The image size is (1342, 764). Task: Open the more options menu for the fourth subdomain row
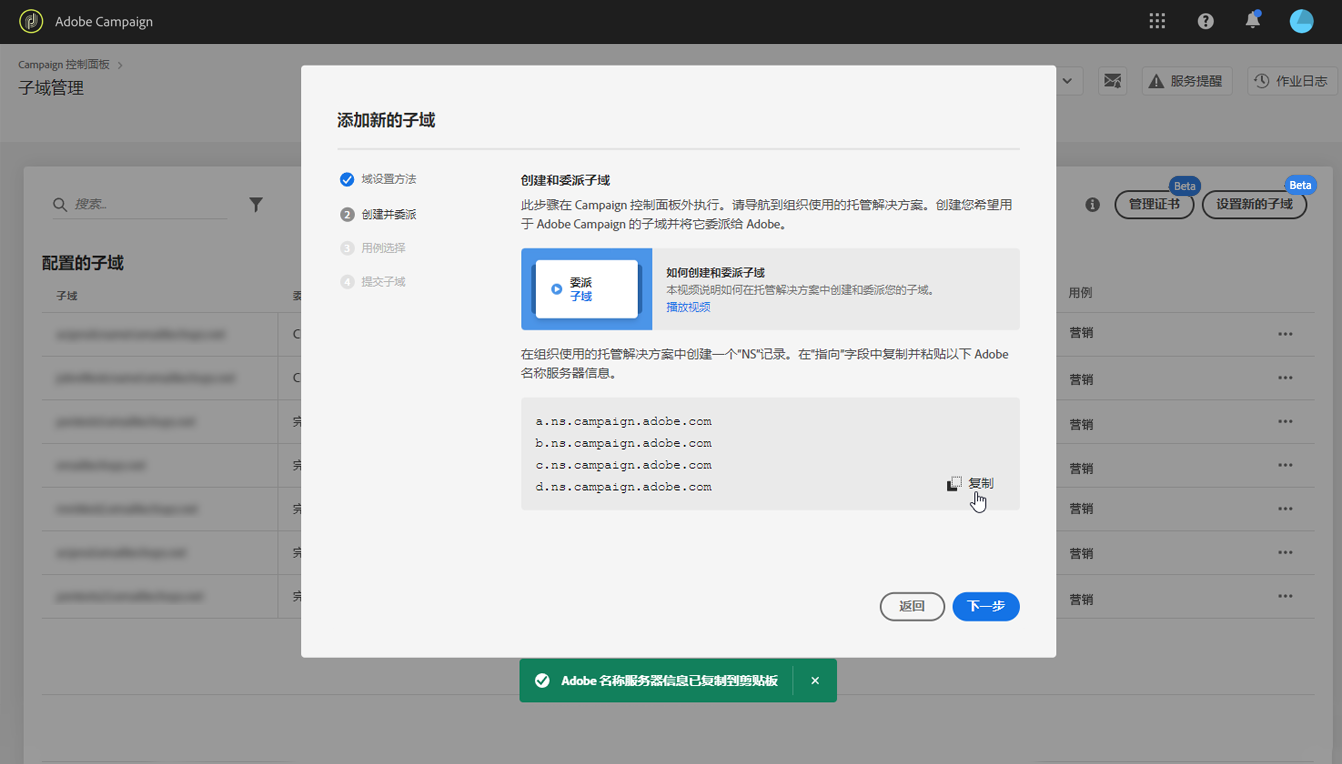click(1285, 465)
